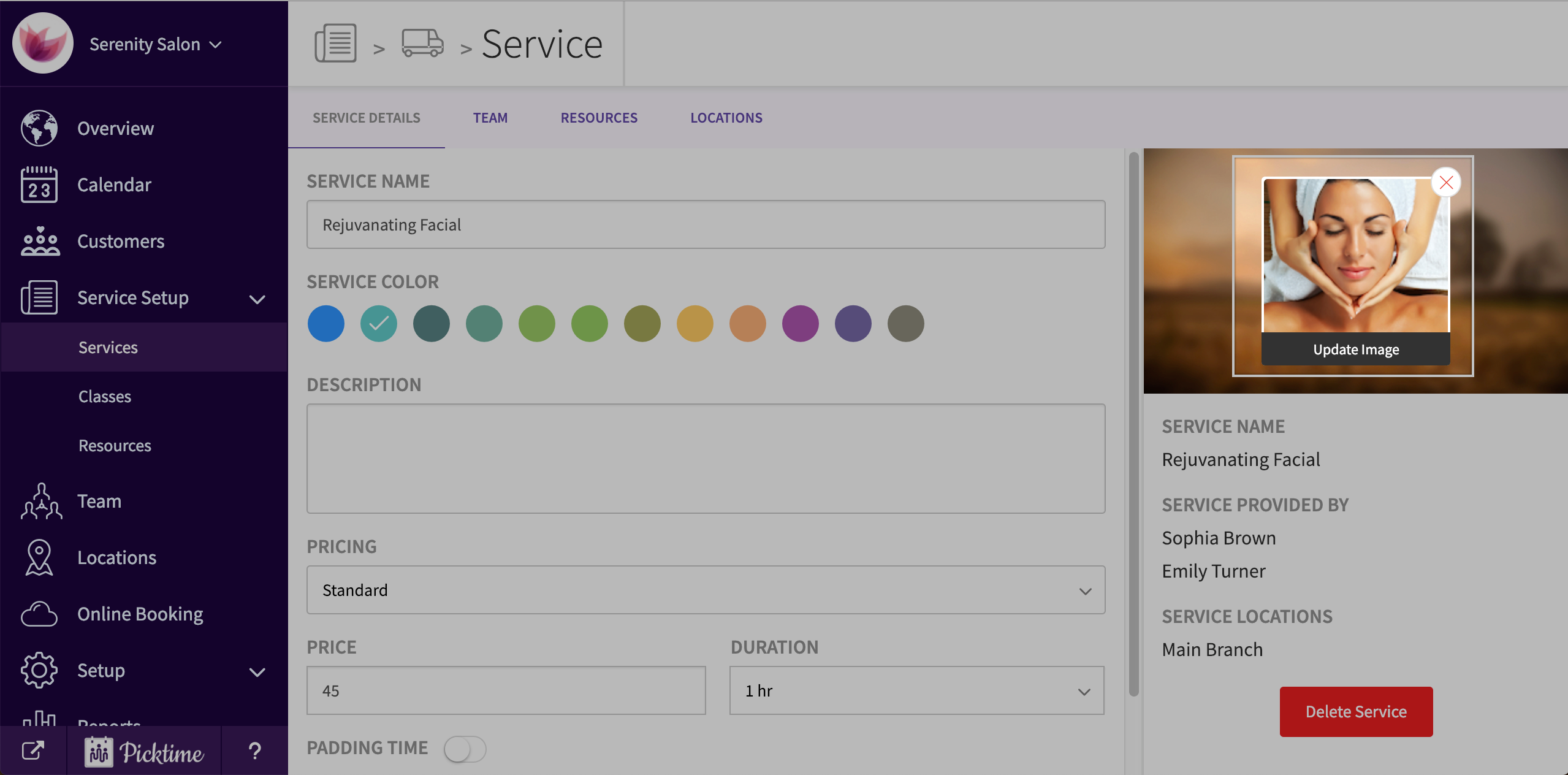Switch to the Team tab
The width and height of the screenshot is (1568, 775).
490,118
